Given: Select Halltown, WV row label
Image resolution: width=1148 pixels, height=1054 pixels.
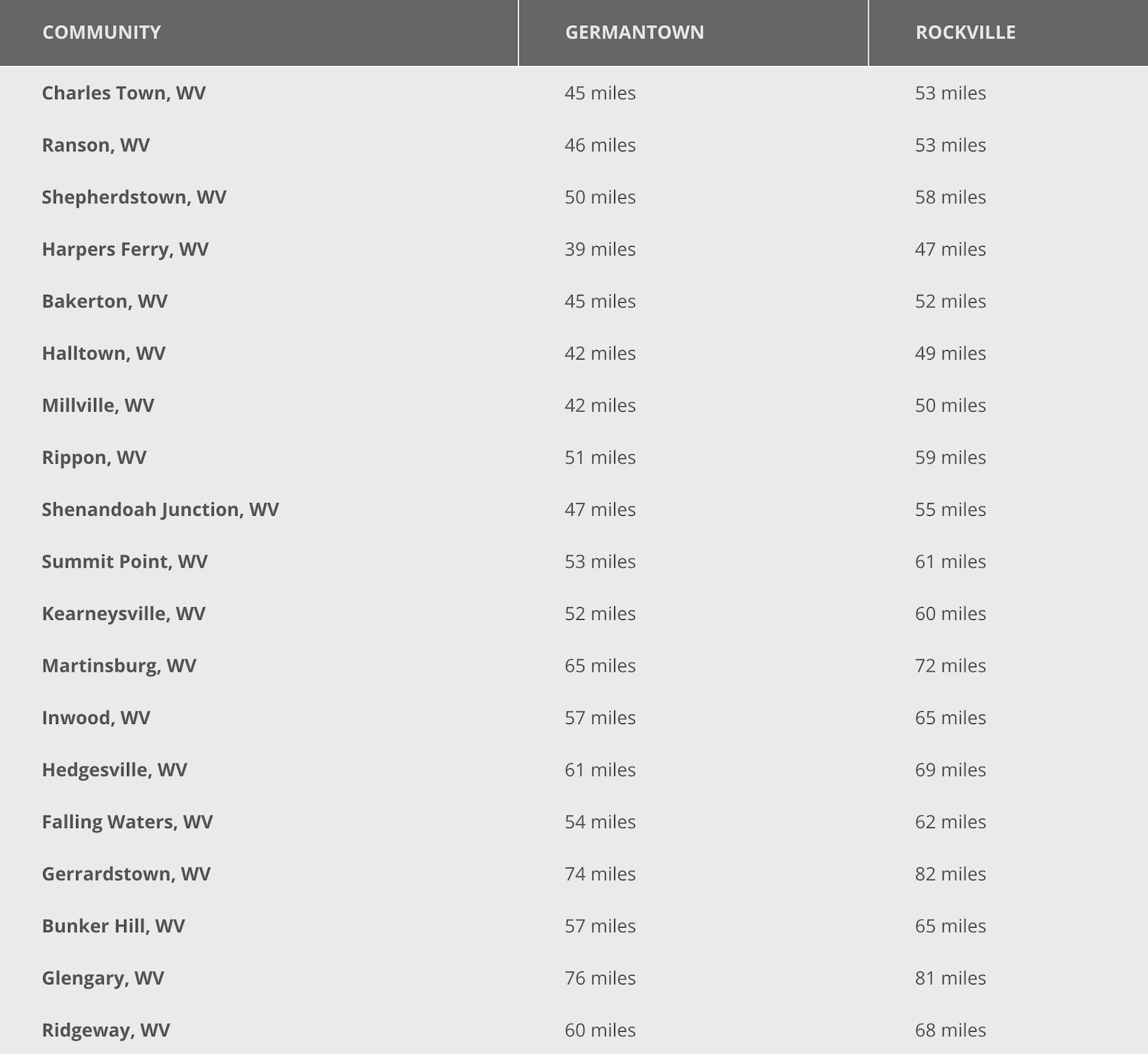Looking at the screenshot, I should [x=103, y=353].
